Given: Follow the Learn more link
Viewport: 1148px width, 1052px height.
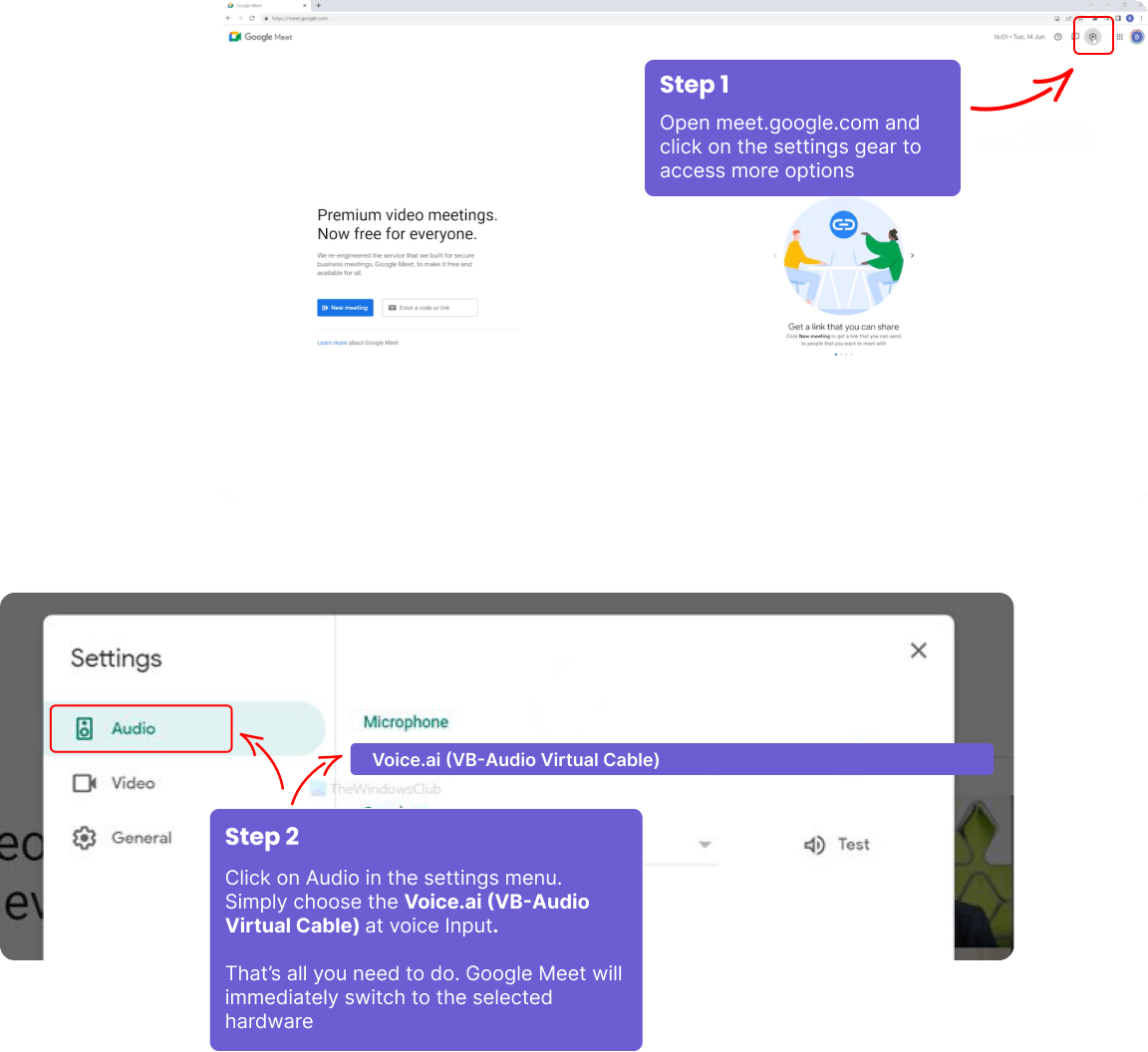Looking at the screenshot, I should click(332, 343).
